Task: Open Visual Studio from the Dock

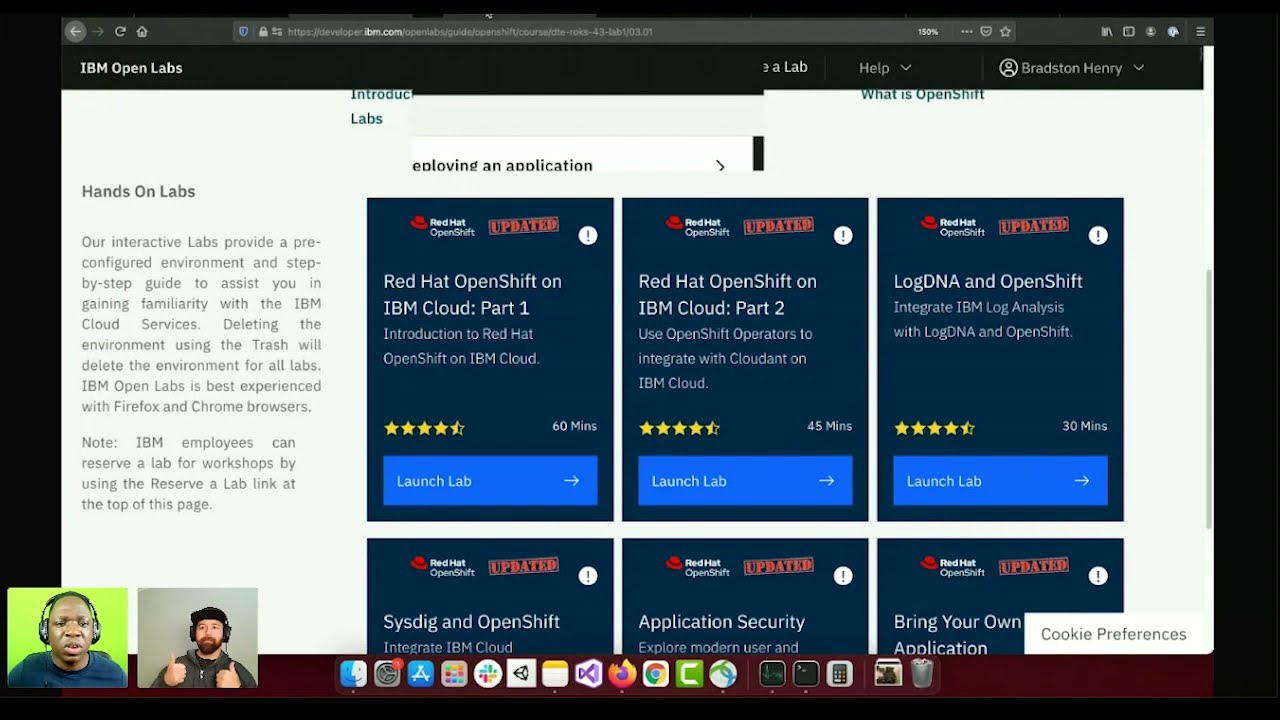Action: pyautogui.click(x=588, y=675)
